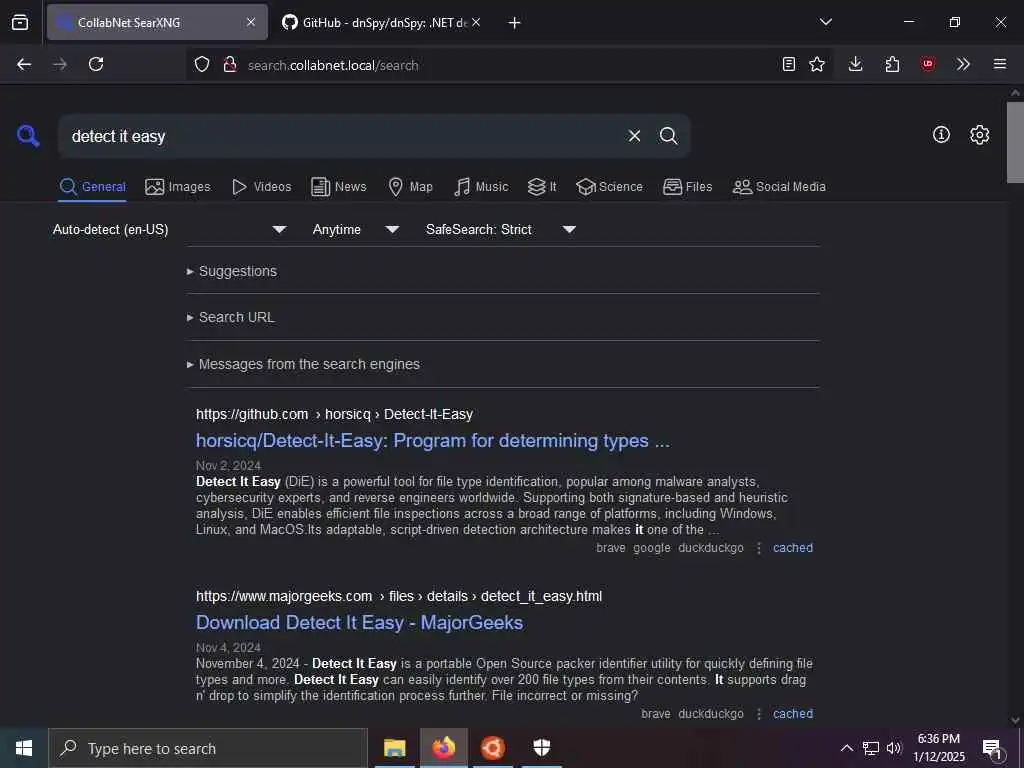This screenshot has height=768, width=1024.
Task: Open Windows Security from taskbar
Action: (x=542, y=748)
